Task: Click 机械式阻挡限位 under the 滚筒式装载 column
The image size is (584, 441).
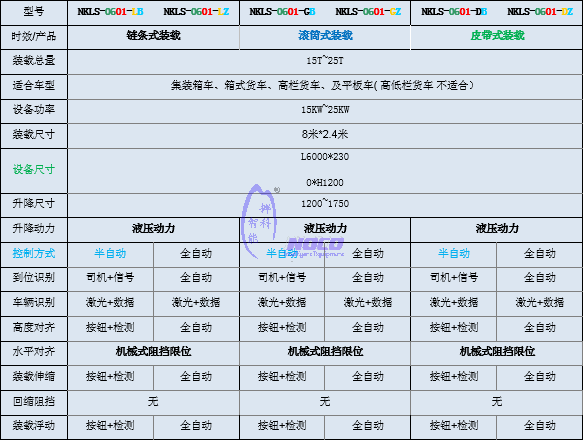Action: (x=325, y=351)
